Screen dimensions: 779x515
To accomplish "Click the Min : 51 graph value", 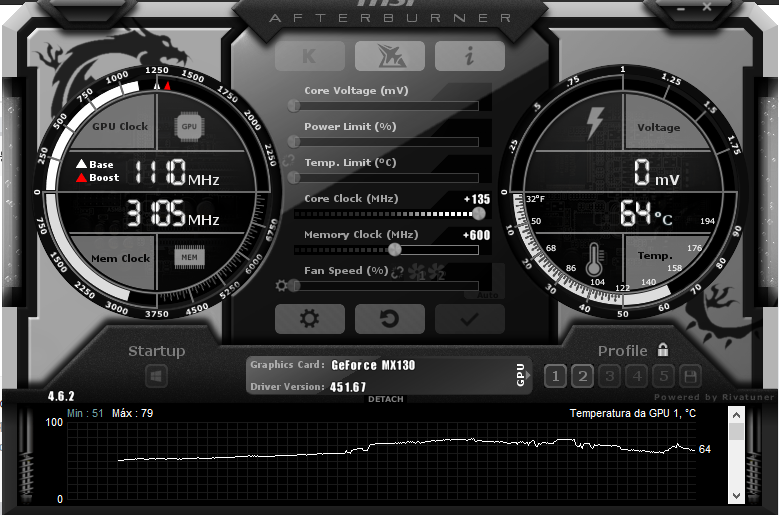I will point(85,413).
